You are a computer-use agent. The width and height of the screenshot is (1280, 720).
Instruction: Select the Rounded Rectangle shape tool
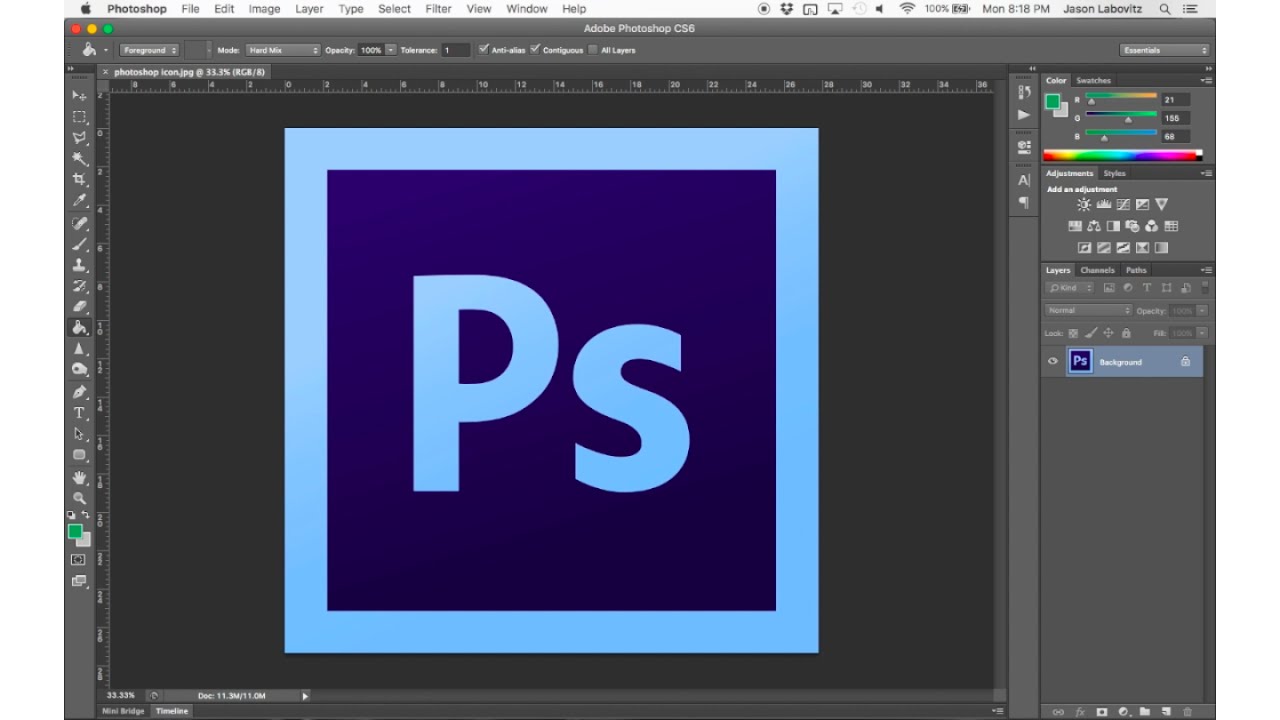pyautogui.click(x=79, y=455)
